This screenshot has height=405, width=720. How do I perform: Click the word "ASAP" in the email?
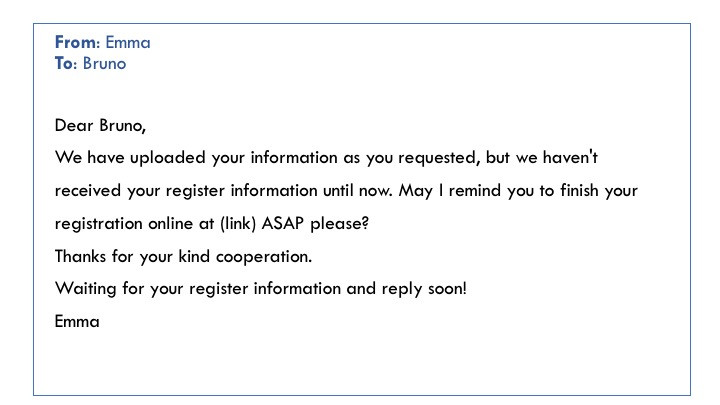point(282,223)
